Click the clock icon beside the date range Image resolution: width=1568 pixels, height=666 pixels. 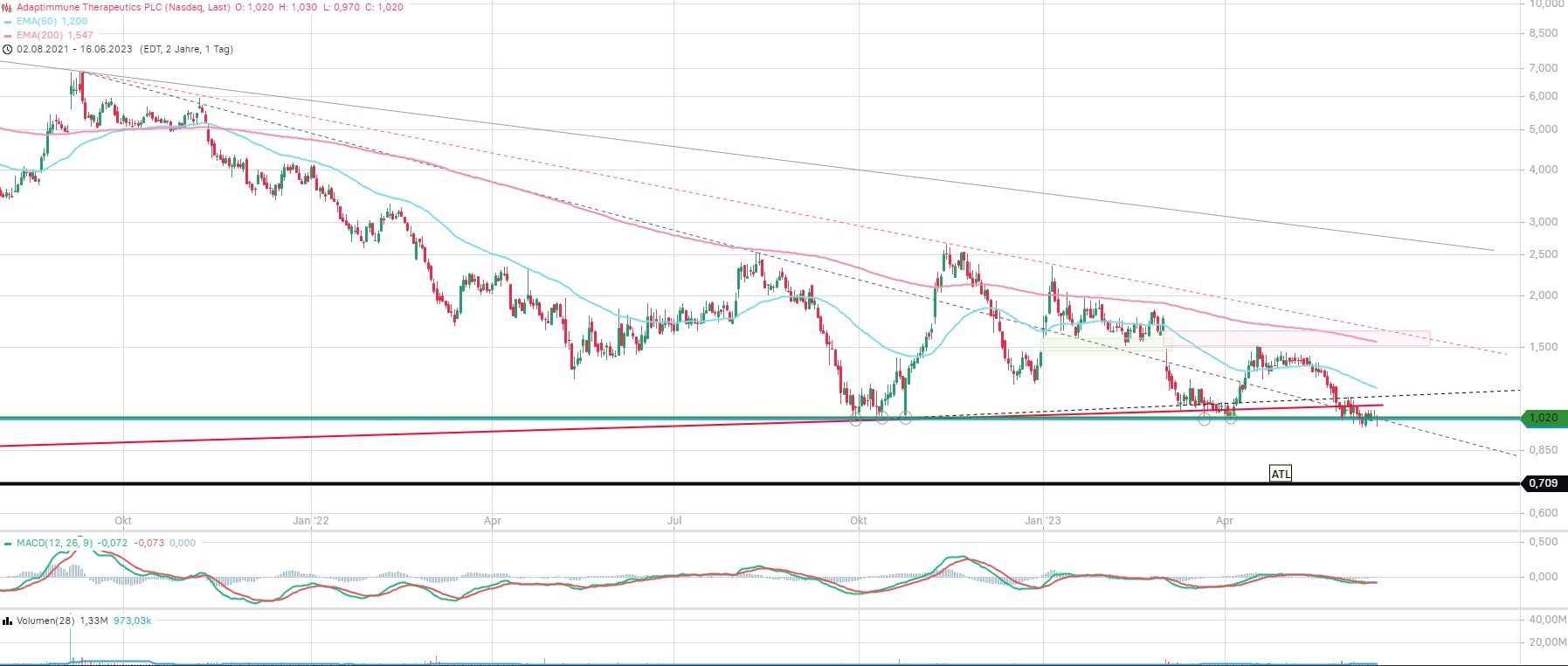pyautogui.click(x=8, y=50)
